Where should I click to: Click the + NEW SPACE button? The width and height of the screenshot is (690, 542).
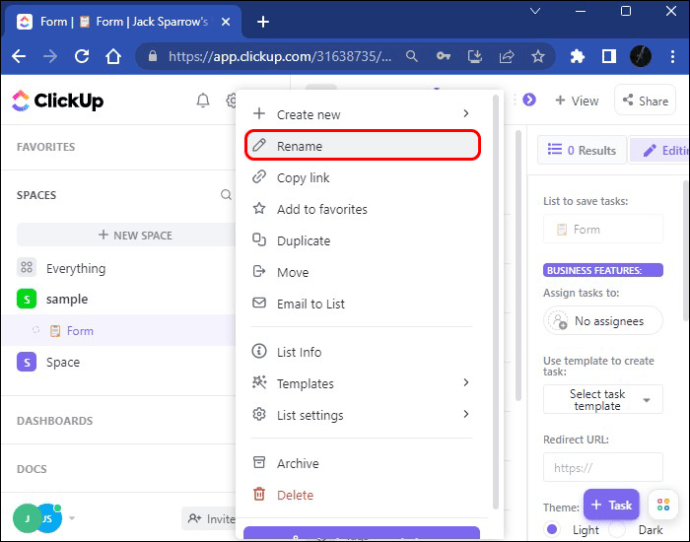tap(126, 235)
